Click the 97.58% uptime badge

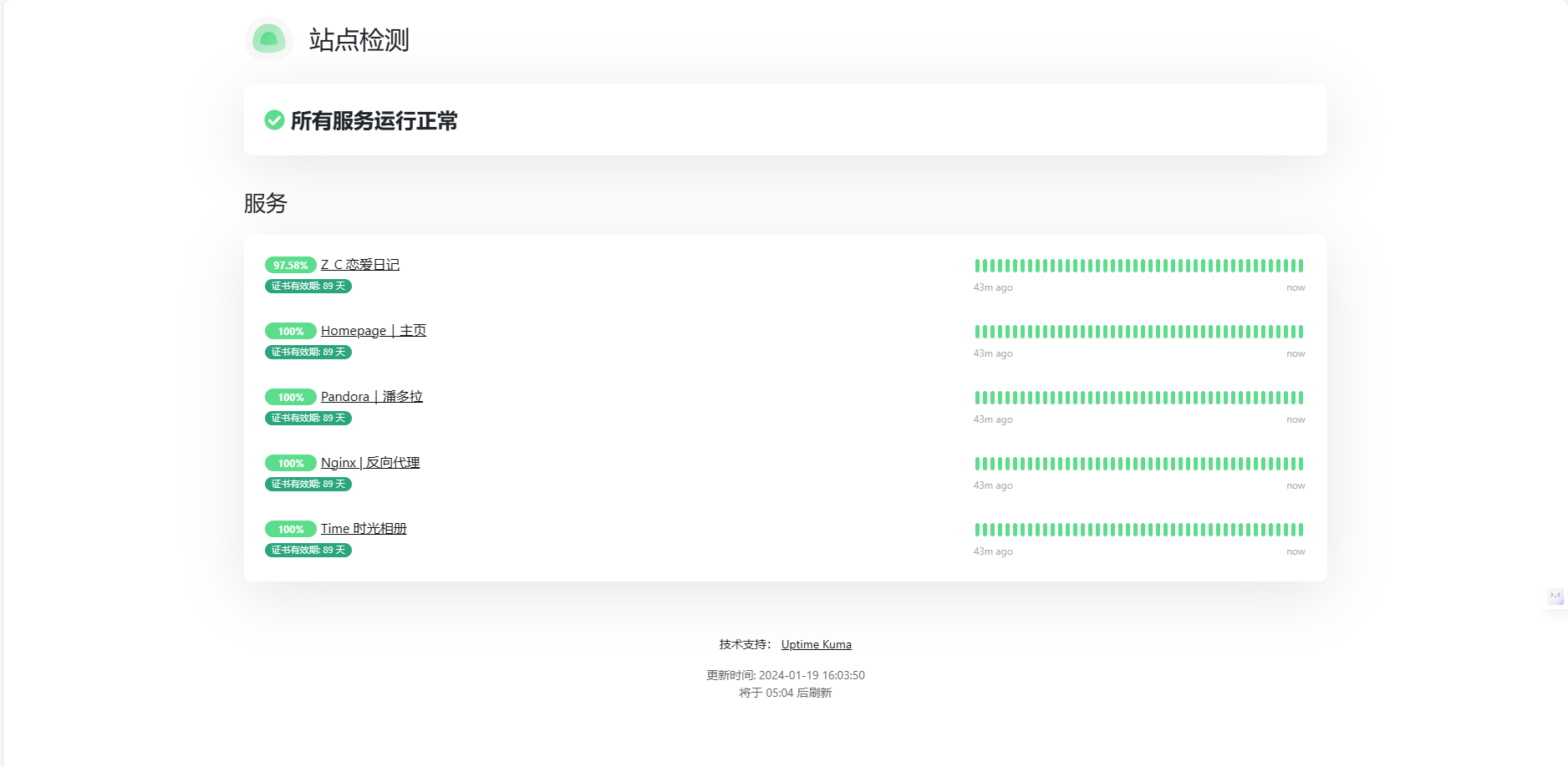click(x=291, y=265)
